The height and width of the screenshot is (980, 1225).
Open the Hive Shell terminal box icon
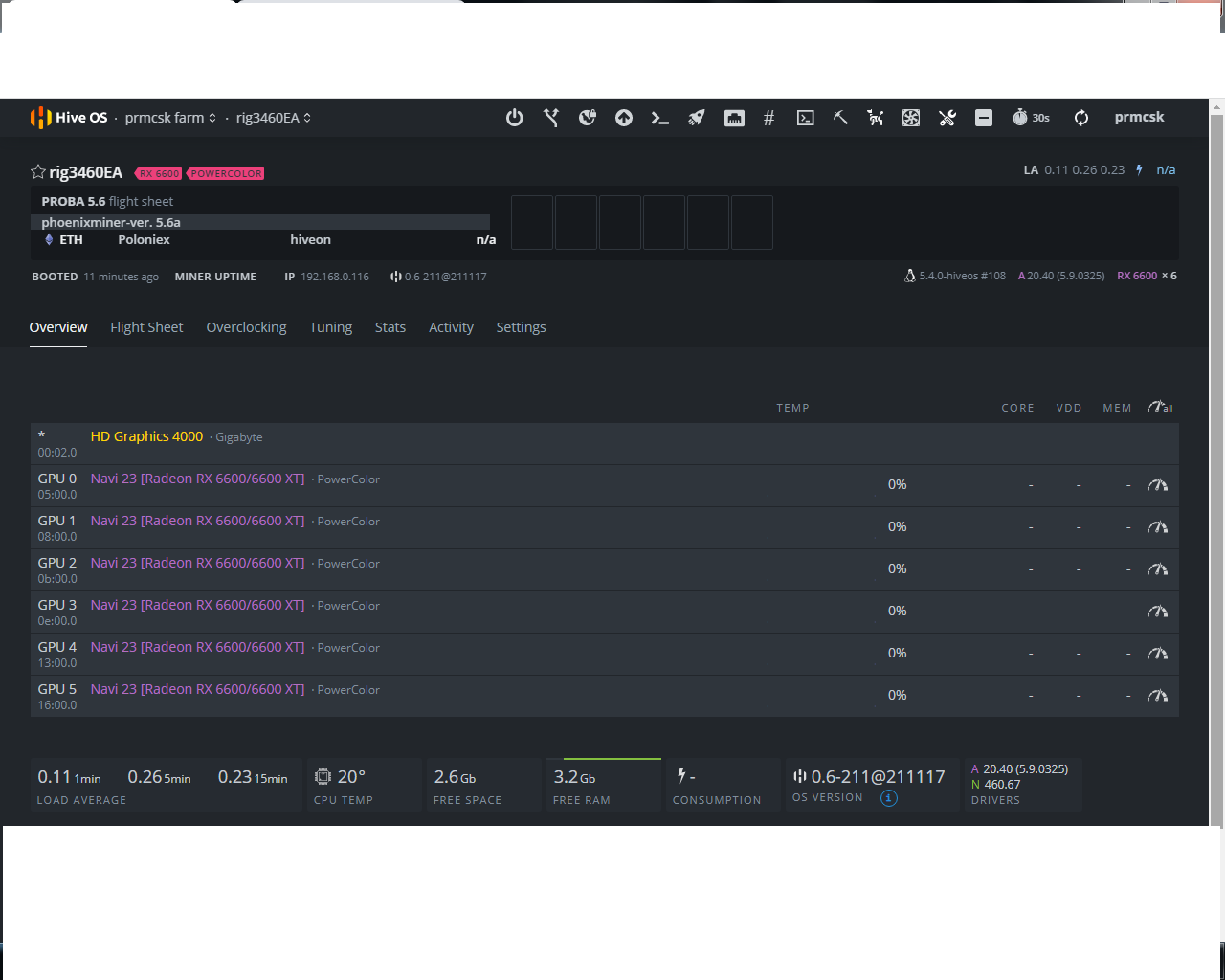(x=806, y=118)
